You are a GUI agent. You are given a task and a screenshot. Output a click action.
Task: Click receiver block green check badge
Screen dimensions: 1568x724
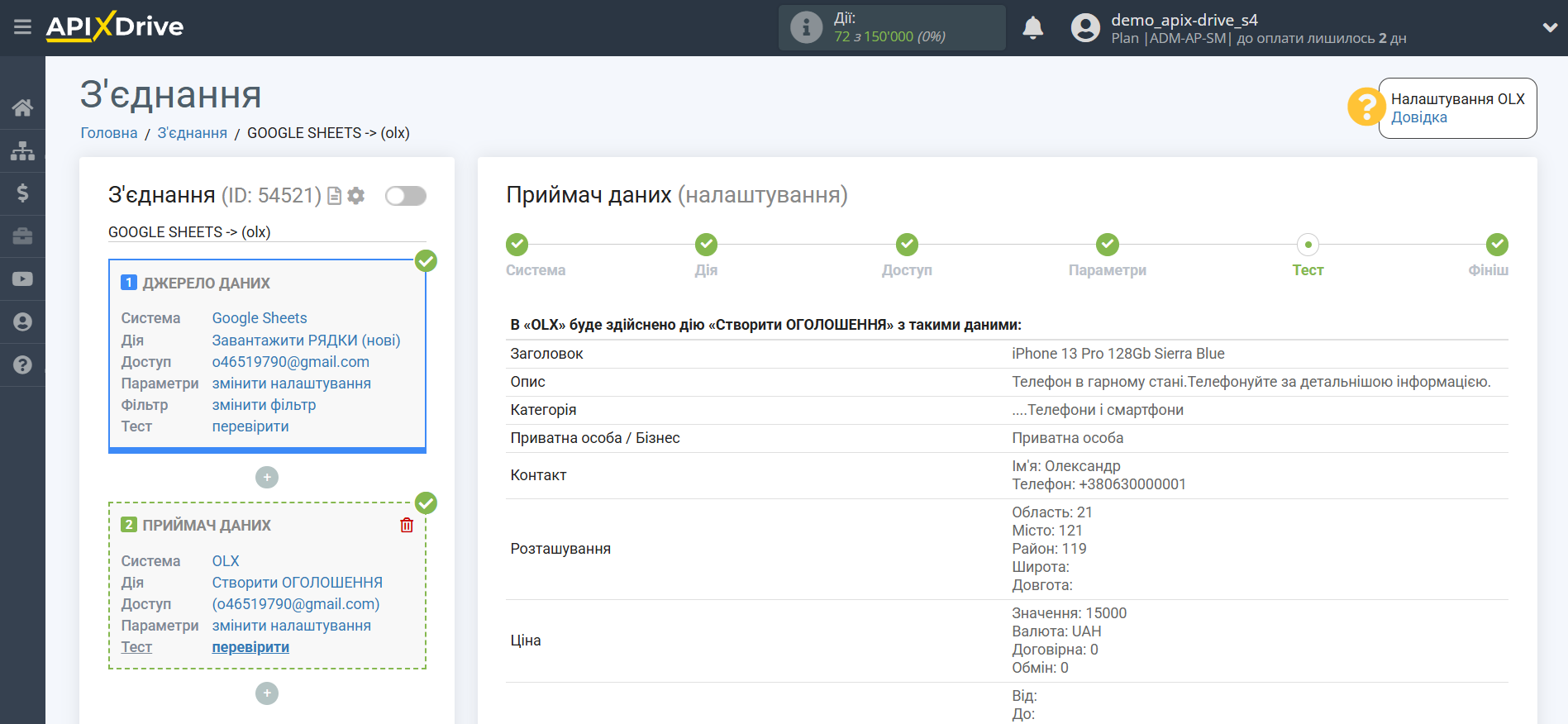426,503
